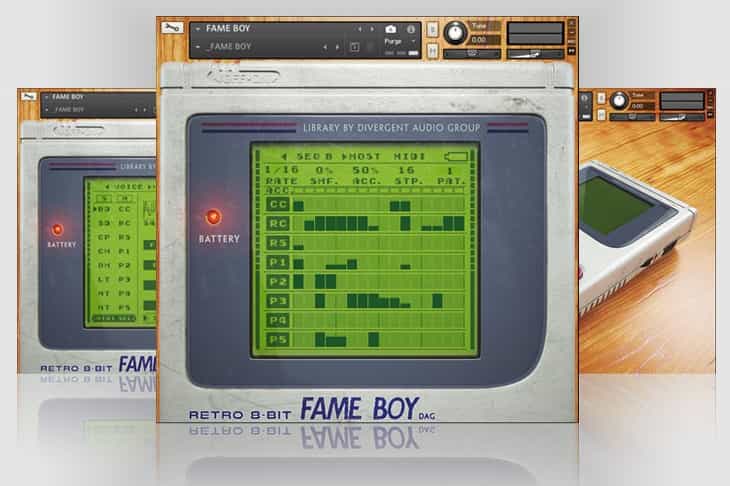
Task: Click the 0% SHF. shuffle value
Action: pyautogui.click(x=324, y=170)
